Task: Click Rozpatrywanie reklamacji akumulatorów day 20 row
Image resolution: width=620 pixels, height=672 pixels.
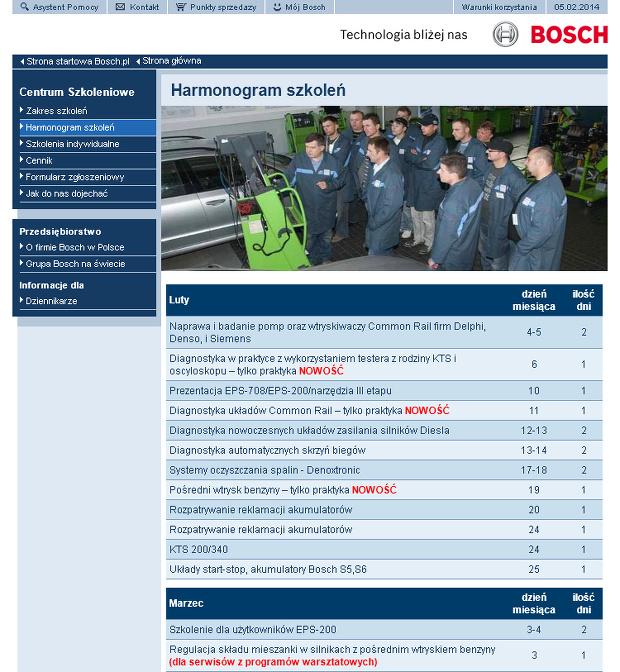Action: (384, 510)
